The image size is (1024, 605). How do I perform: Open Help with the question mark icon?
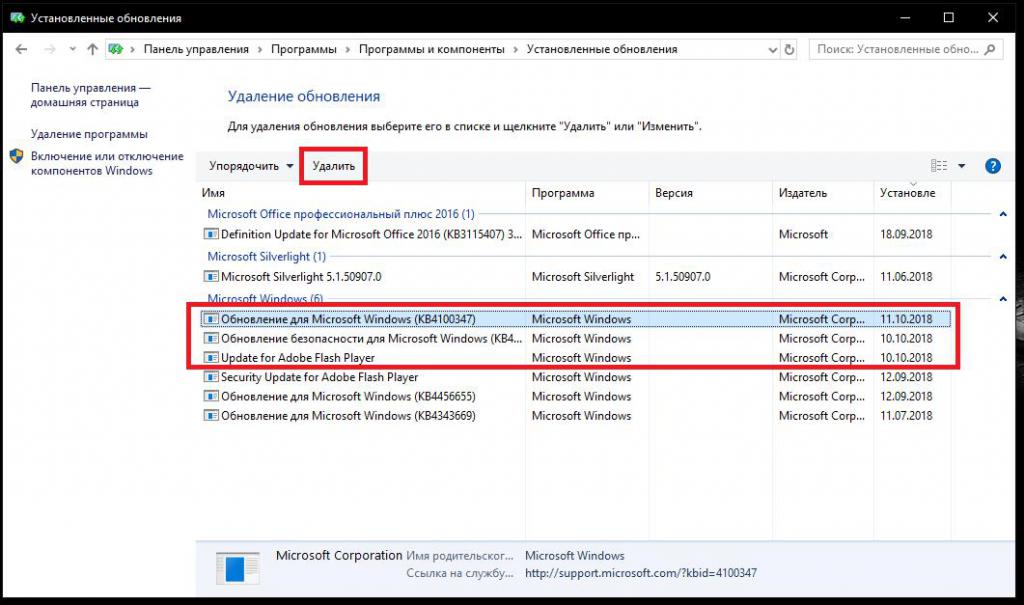click(x=993, y=166)
